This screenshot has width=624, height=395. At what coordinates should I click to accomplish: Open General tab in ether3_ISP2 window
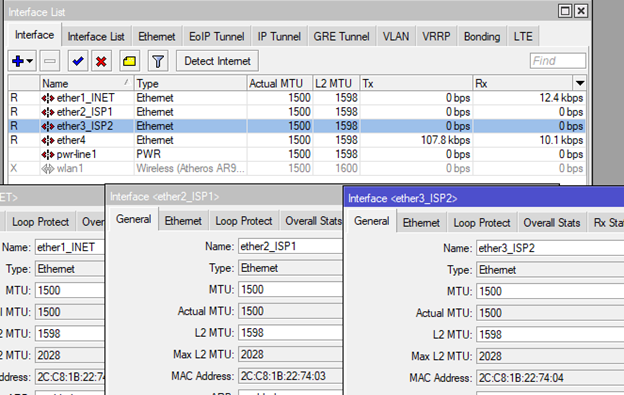click(x=371, y=221)
